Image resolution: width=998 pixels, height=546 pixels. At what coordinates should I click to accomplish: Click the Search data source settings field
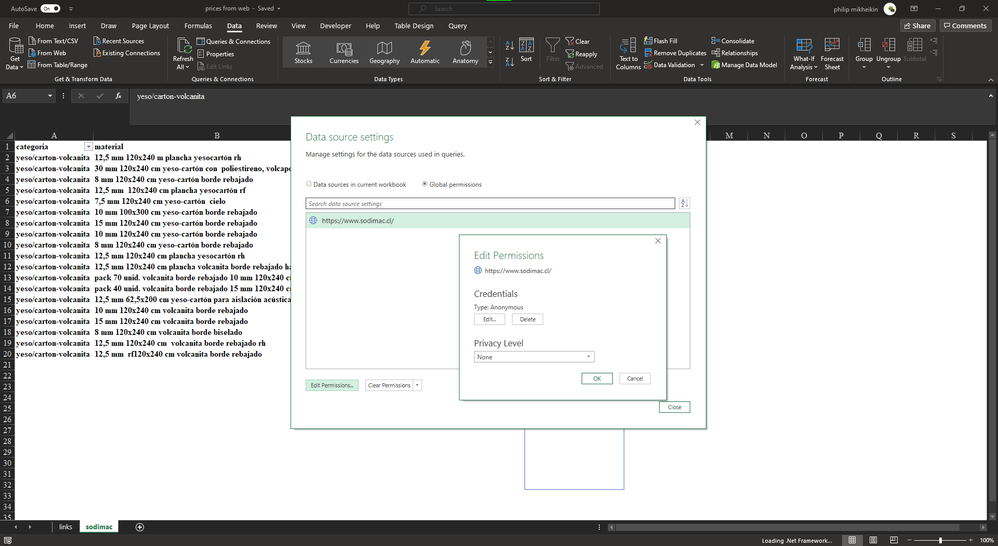tap(490, 204)
